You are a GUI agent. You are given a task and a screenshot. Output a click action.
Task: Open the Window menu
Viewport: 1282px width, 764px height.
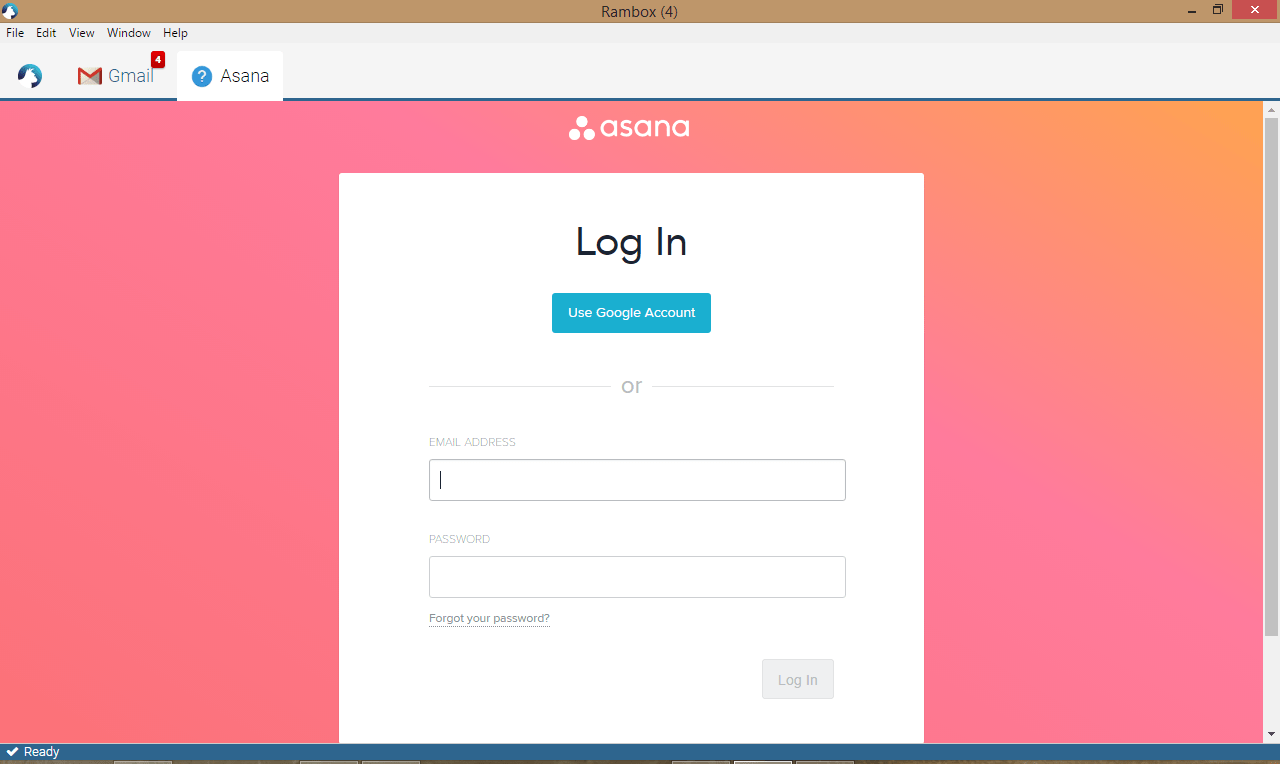tap(129, 33)
